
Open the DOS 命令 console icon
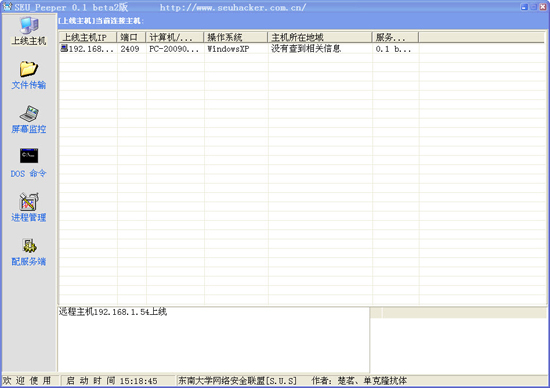coord(29,156)
